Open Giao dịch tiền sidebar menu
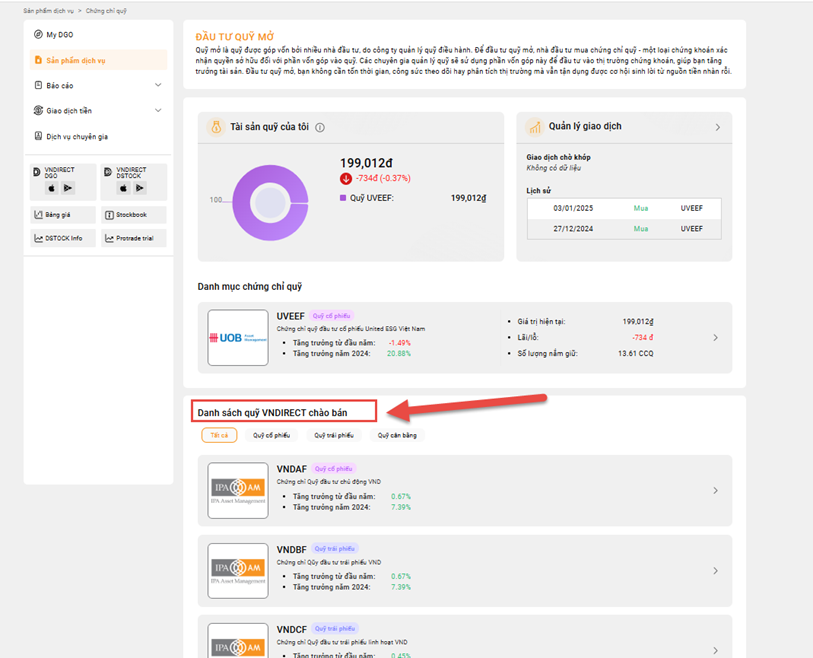The image size is (813, 658). (98, 110)
